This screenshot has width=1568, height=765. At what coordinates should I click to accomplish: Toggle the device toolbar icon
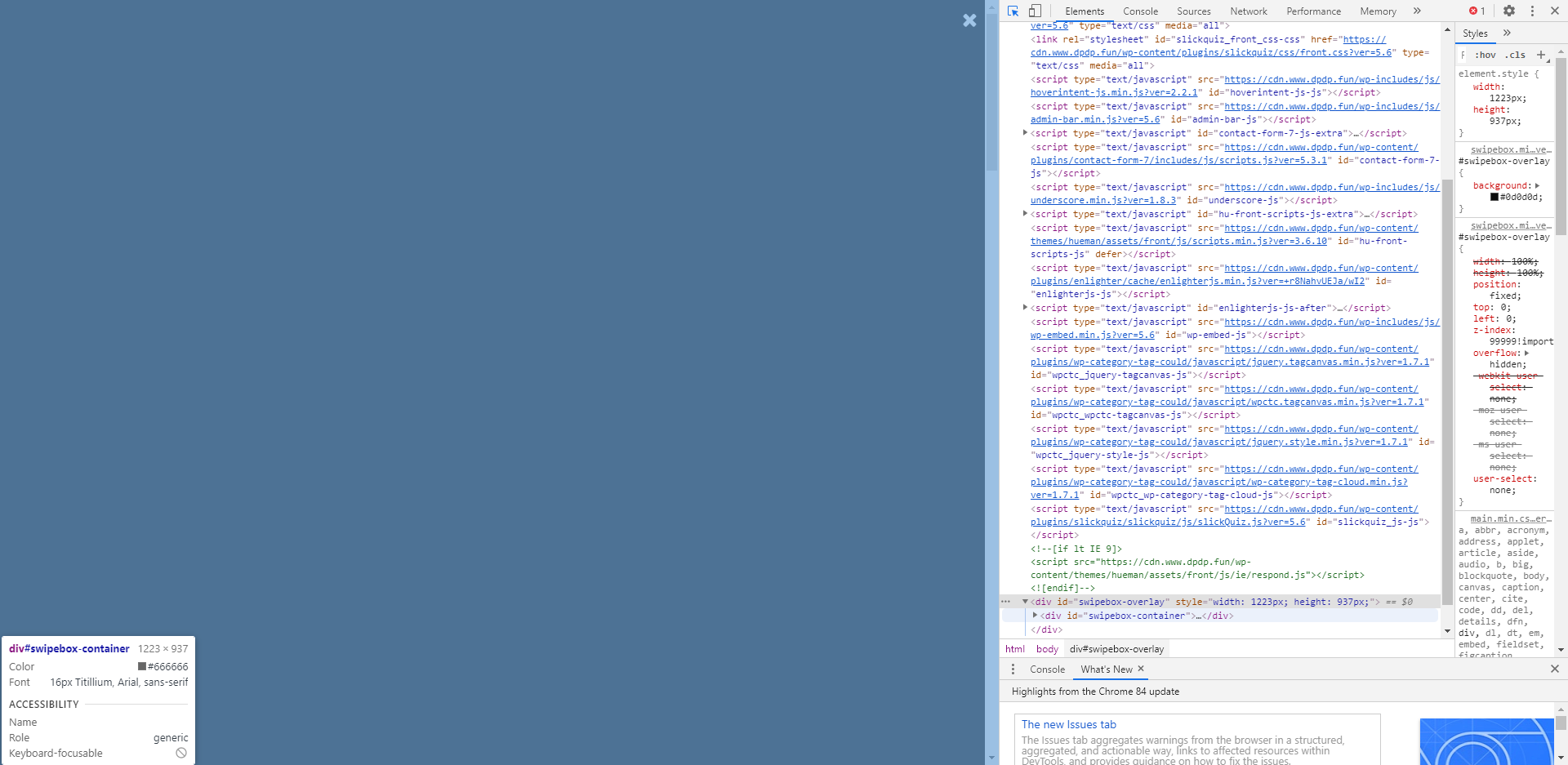[1035, 11]
